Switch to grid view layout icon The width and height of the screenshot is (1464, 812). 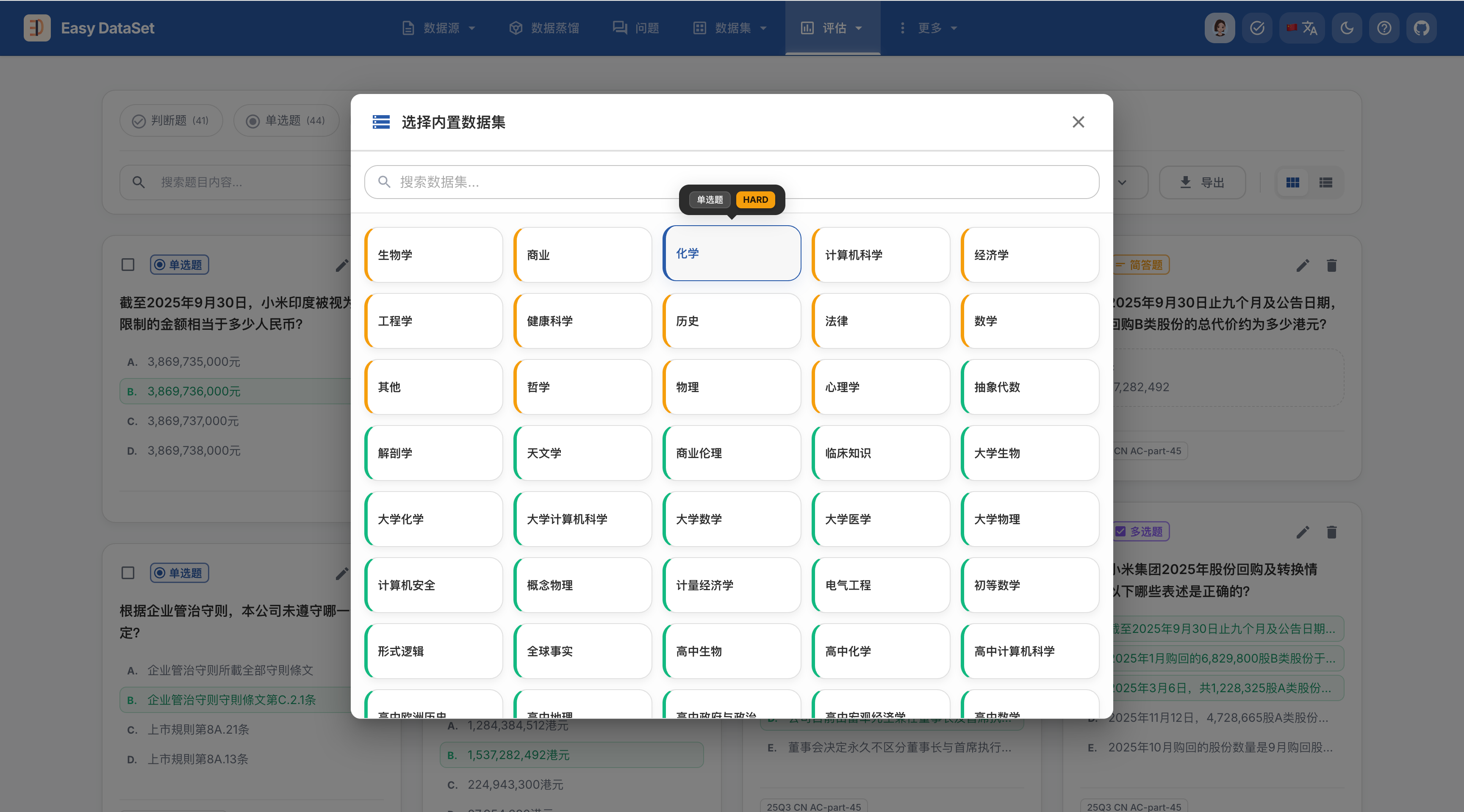click(1292, 182)
